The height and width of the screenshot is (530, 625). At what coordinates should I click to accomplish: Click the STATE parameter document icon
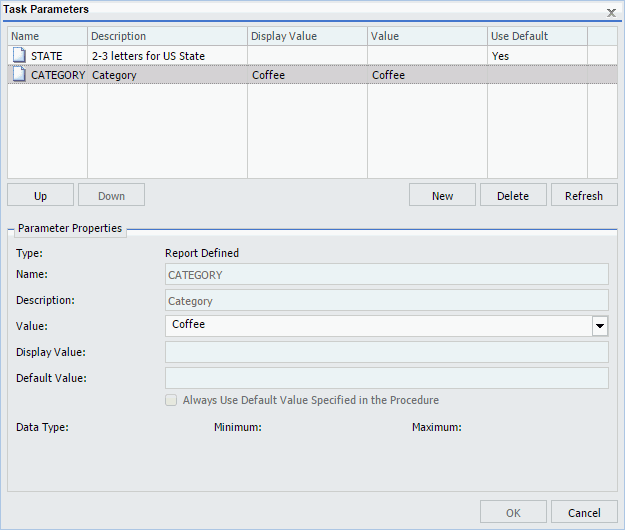[18, 56]
